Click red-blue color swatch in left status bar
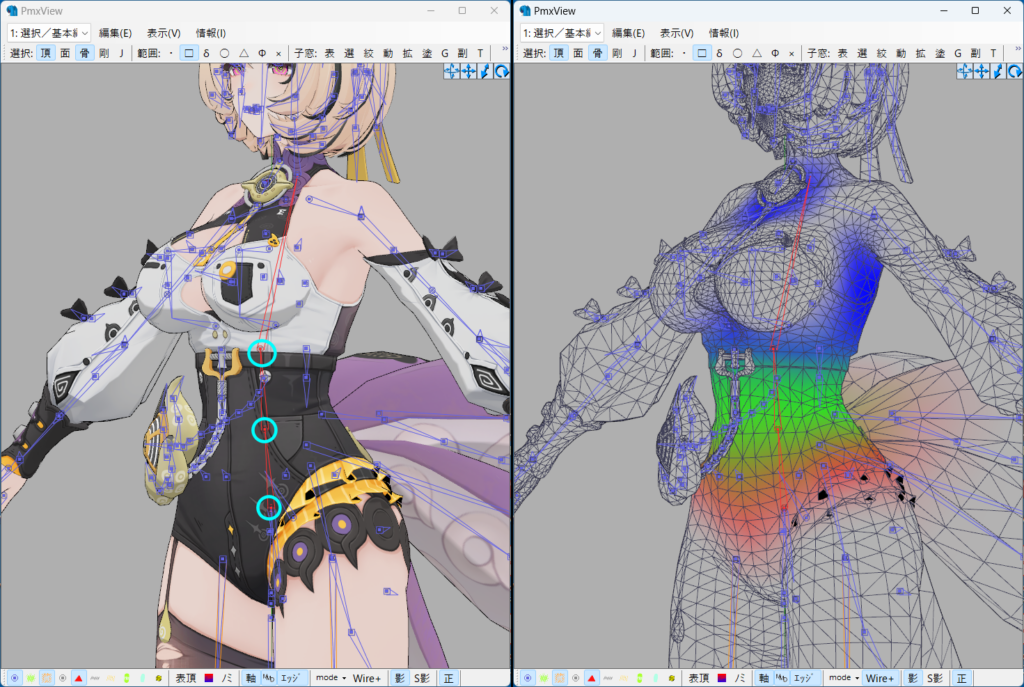Screen dimensions: 1024x687 point(208,677)
